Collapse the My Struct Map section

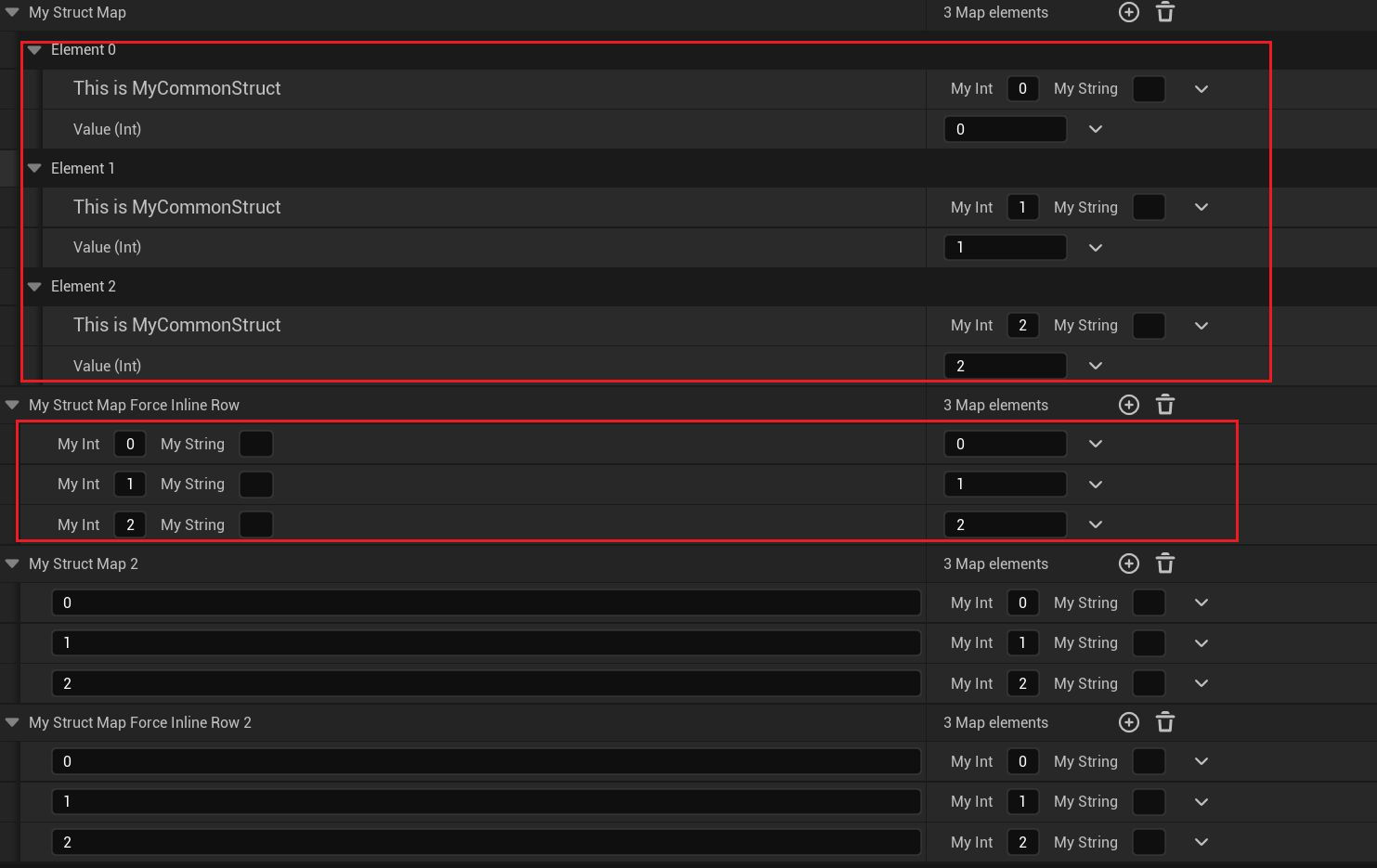click(12, 12)
